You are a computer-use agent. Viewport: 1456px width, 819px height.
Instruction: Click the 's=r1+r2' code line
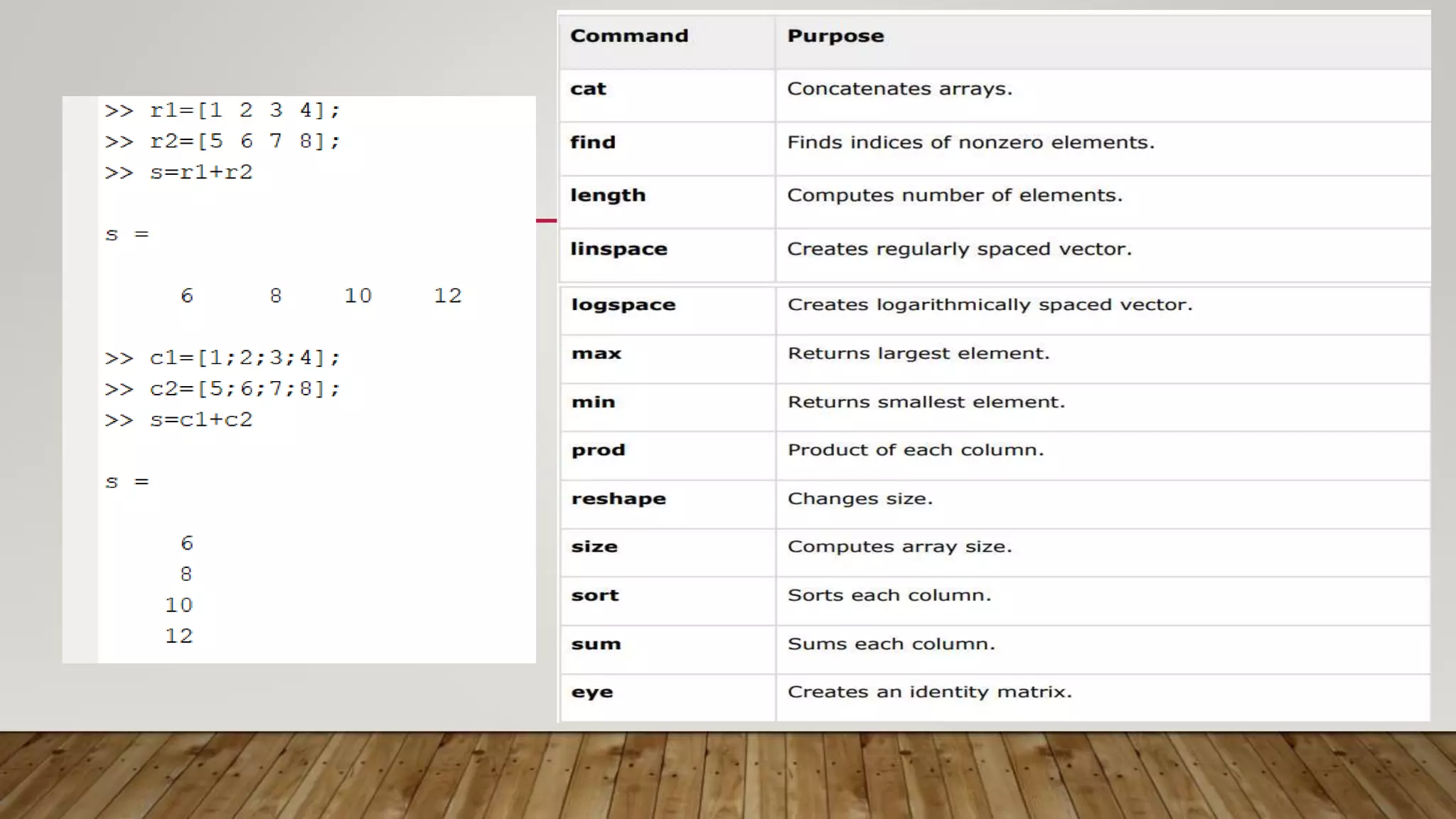[x=200, y=173]
